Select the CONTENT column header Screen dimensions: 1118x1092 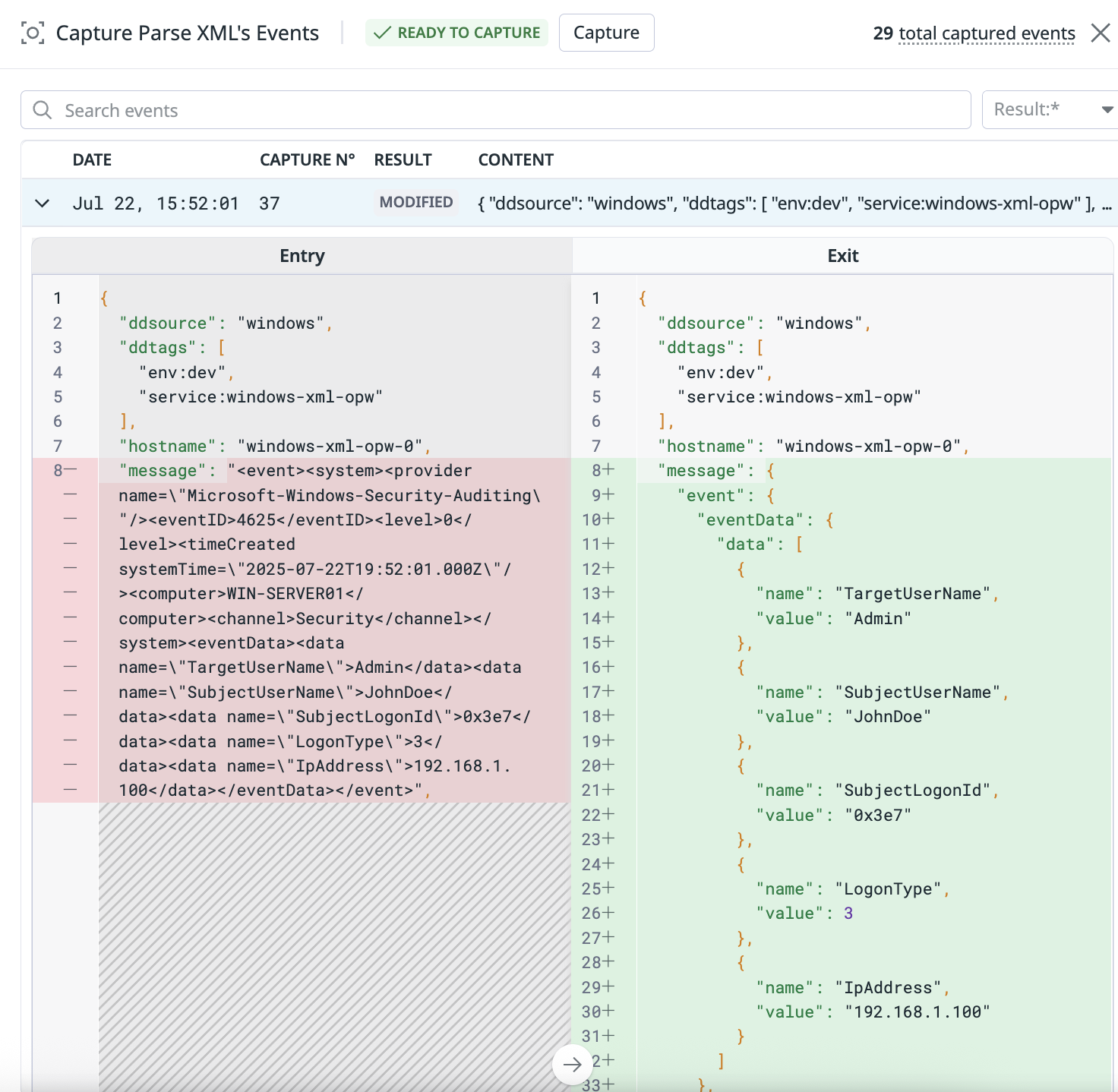tap(516, 159)
